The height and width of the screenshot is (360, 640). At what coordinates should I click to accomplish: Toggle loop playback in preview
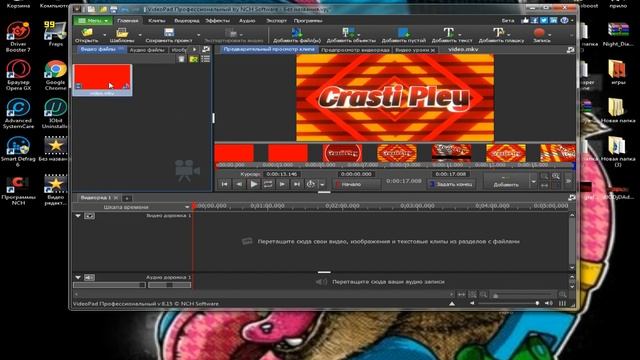(x=268, y=184)
